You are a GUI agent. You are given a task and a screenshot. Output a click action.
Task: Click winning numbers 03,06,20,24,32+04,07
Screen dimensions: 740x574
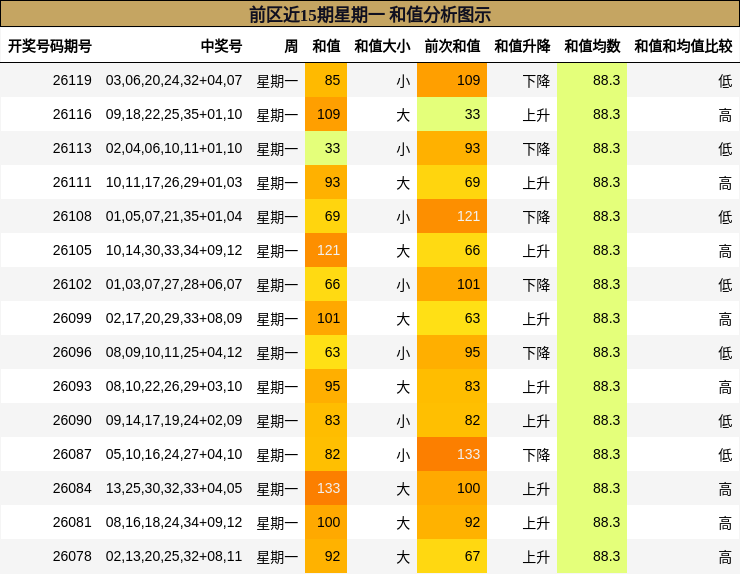click(174, 80)
